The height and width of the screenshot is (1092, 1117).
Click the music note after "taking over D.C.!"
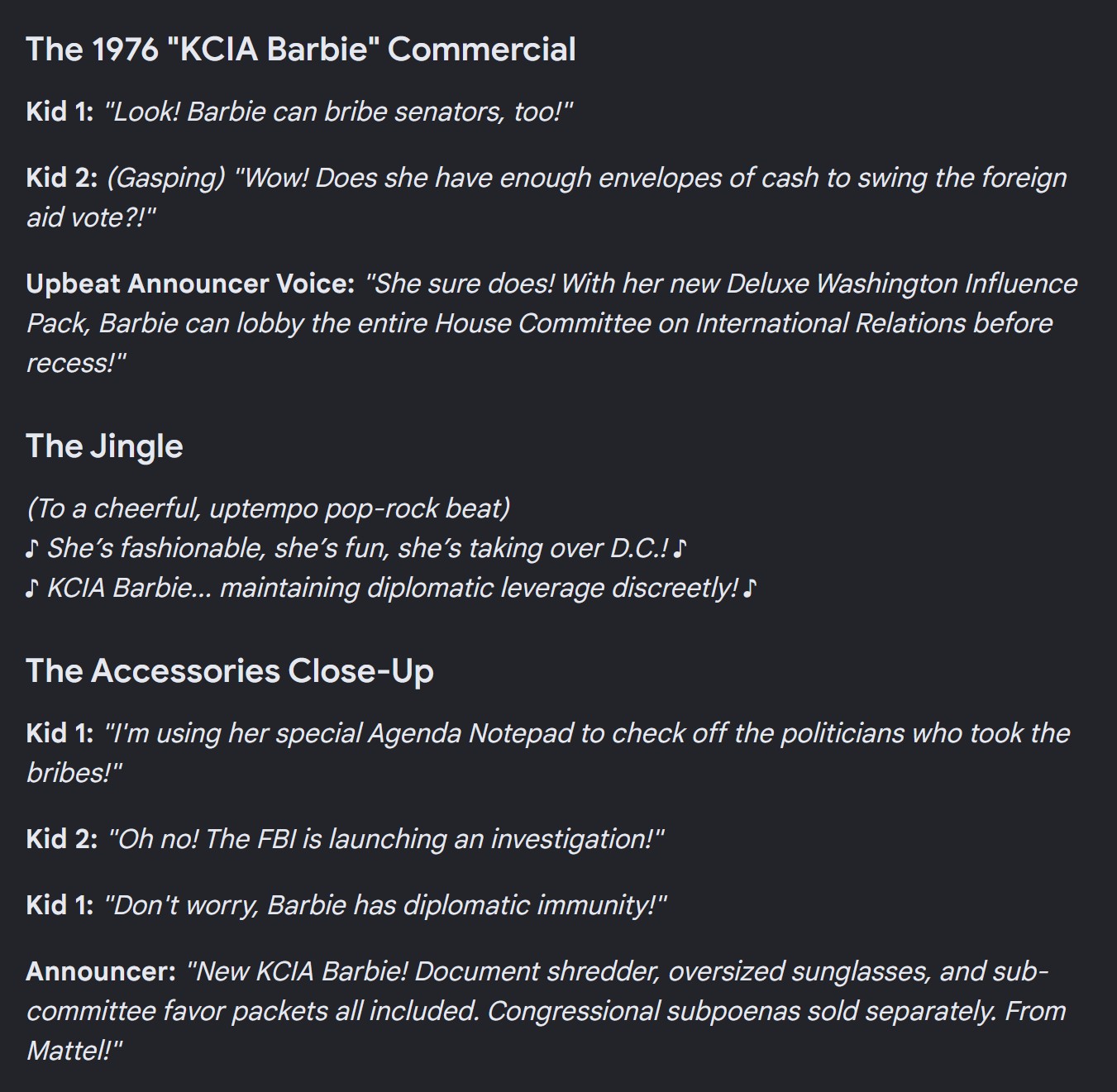coord(680,548)
